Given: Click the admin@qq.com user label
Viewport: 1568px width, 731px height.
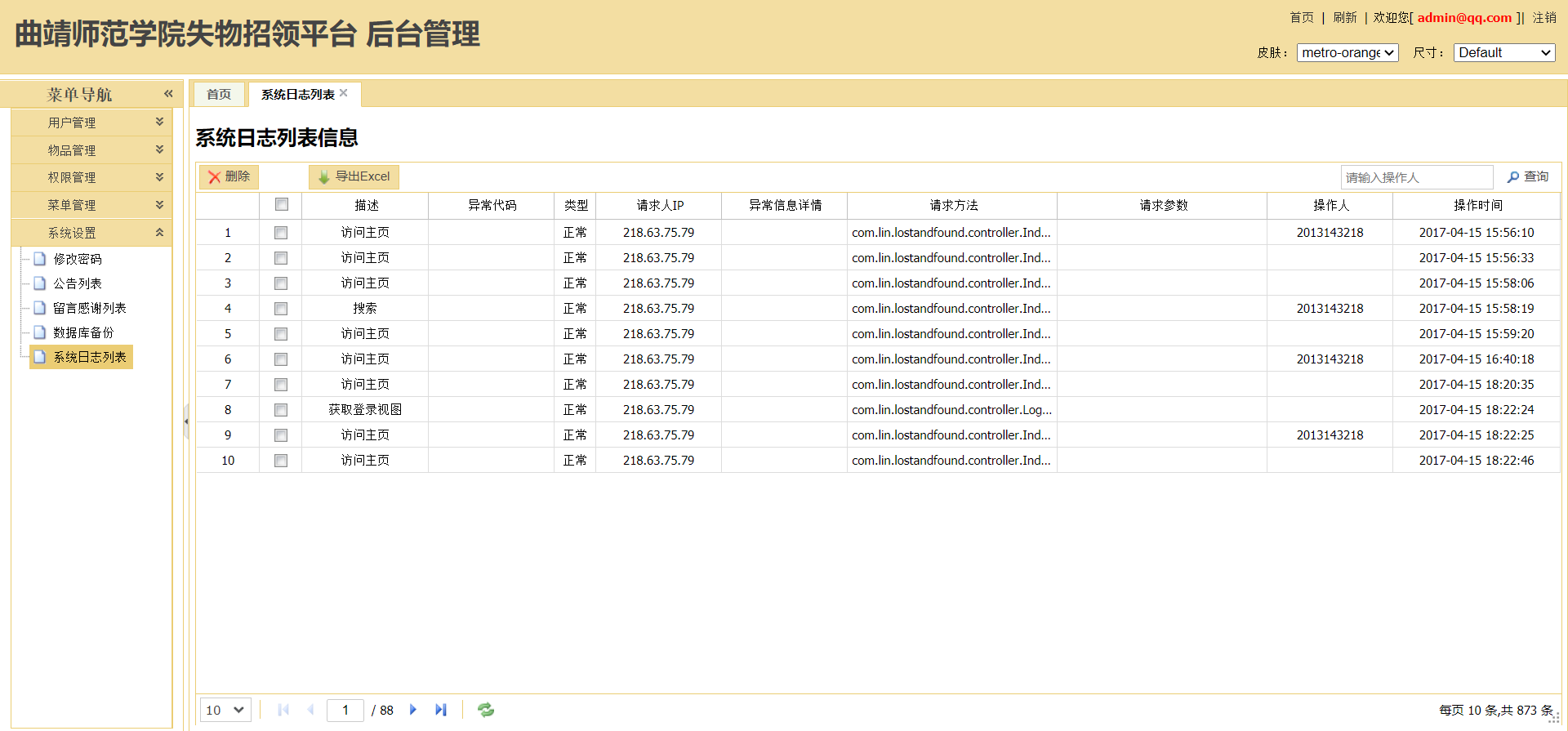Looking at the screenshot, I should [1464, 18].
